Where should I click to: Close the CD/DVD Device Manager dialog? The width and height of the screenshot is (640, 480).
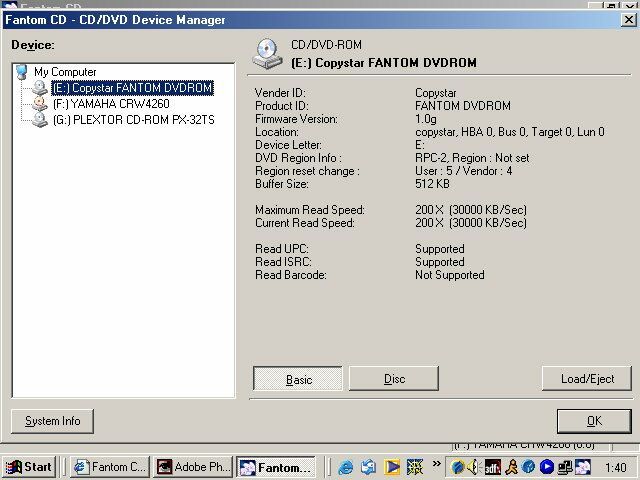[x=628, y=20]
